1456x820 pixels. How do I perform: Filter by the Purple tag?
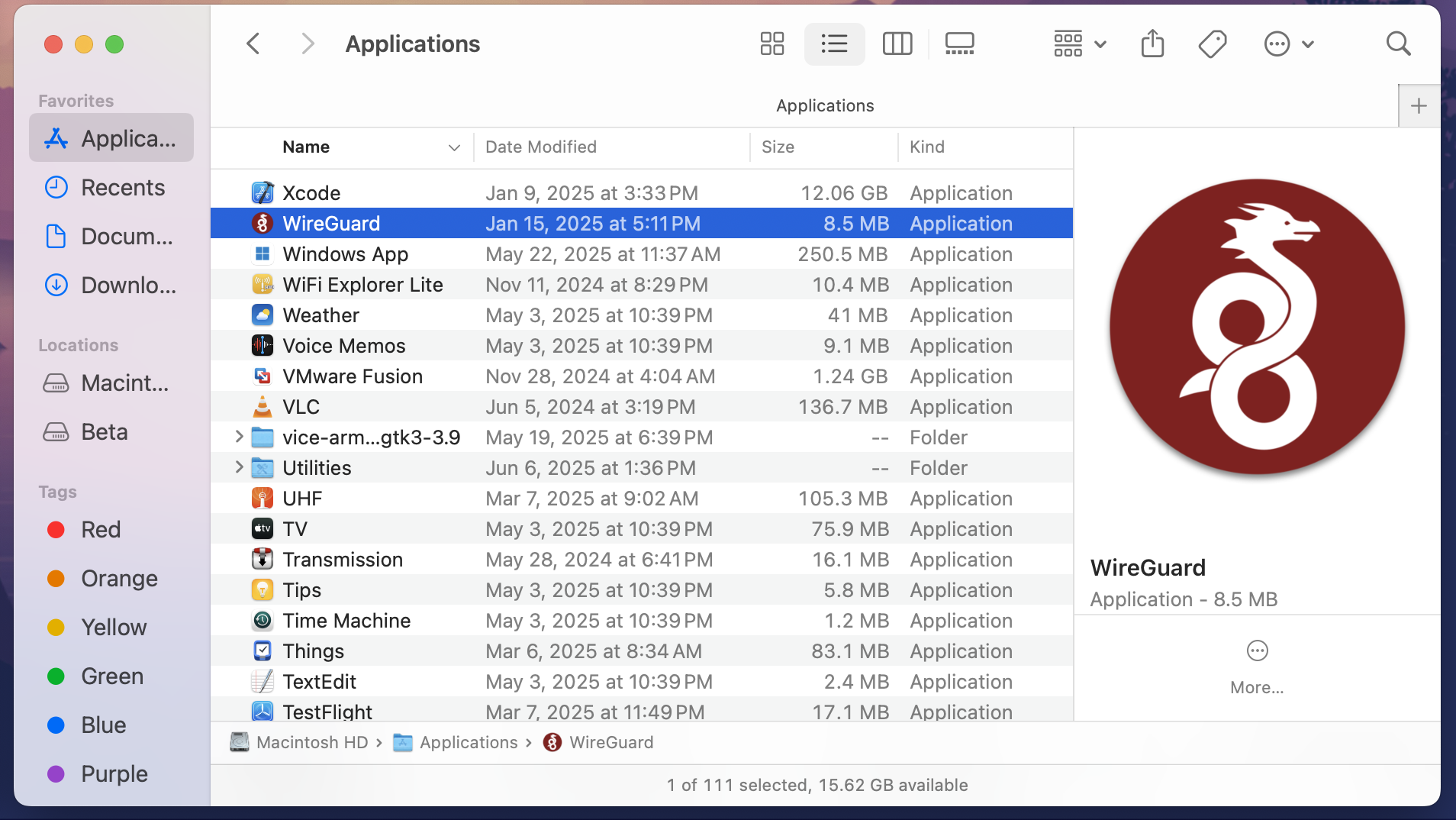[111, 773]
